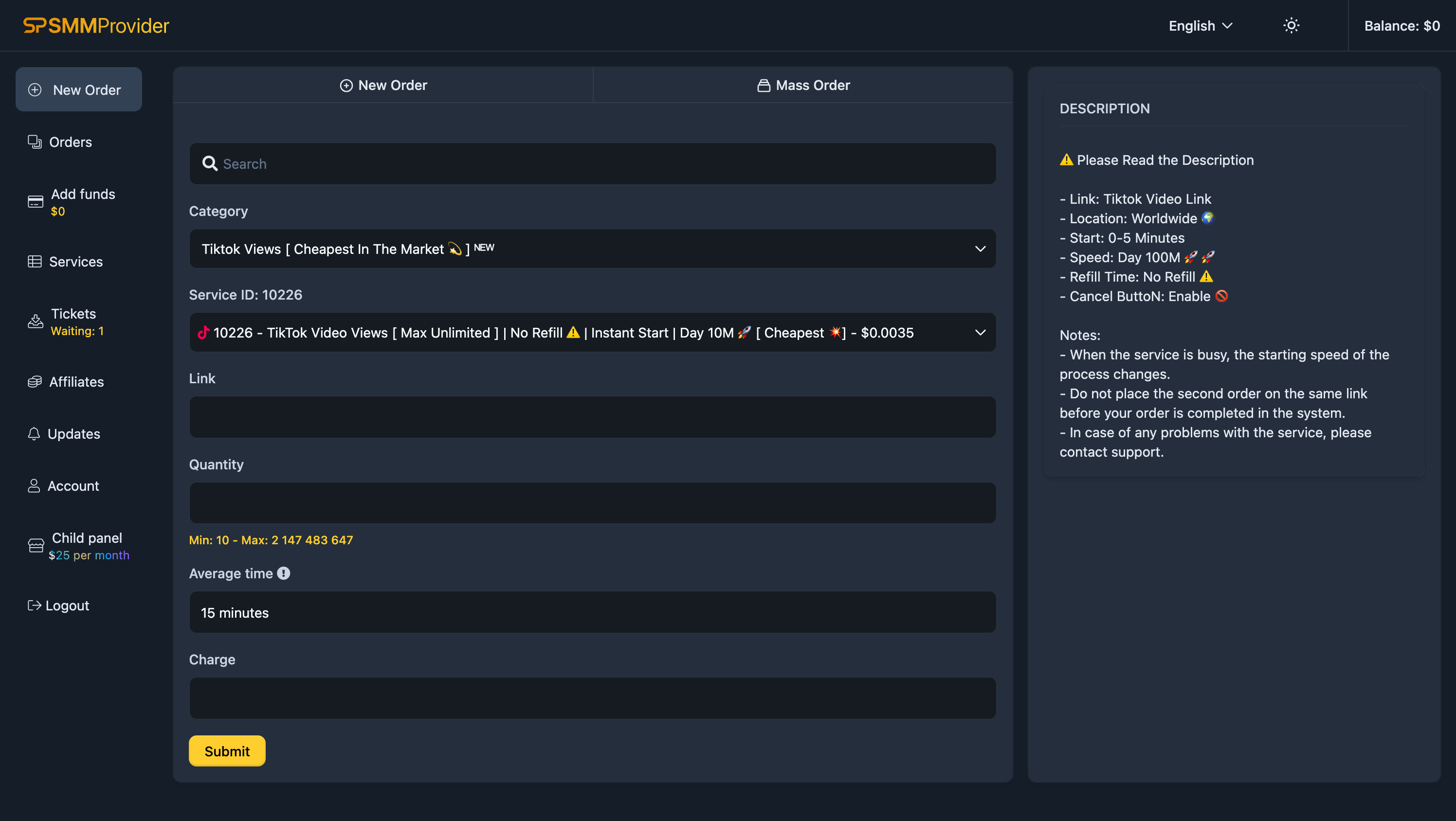
Task: Expand the Category dropdown
Action: pyautogui.click(x=592, y=249)
